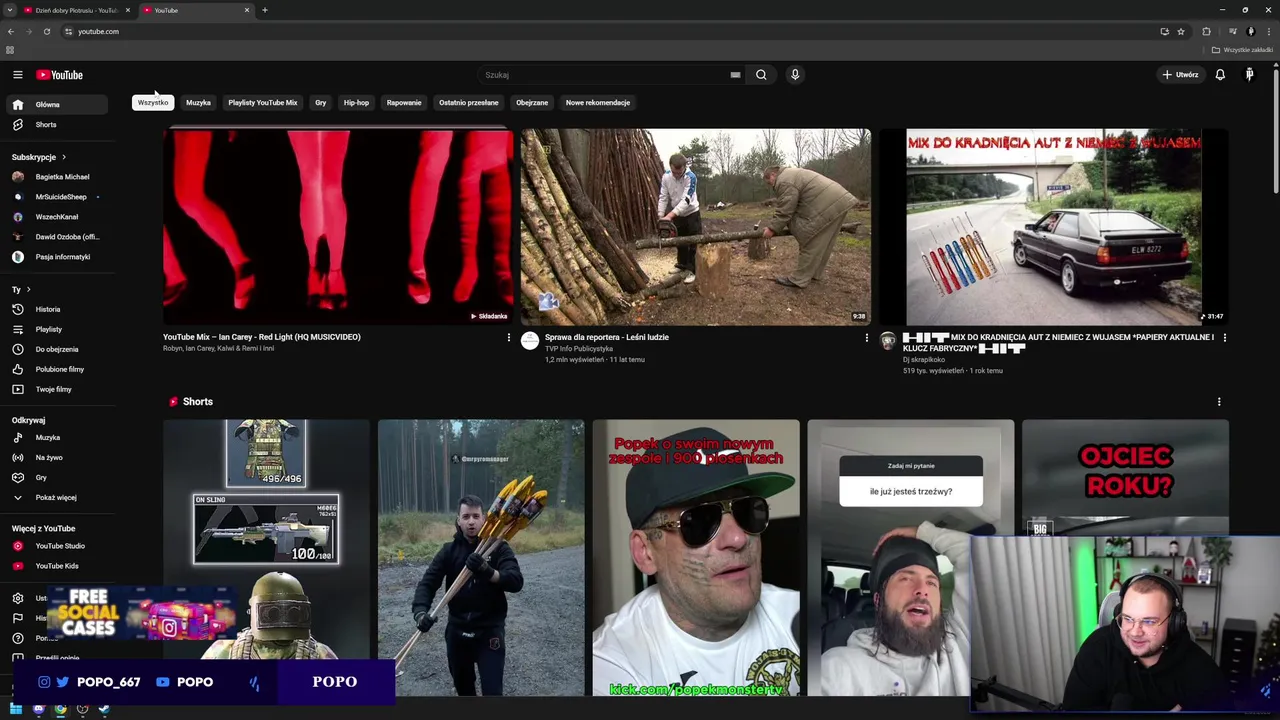Image resolution: width=1280 pixels, height=720 pixels.
Task: Open options menu for Leśni ludzie video
Action: point(866,338)
